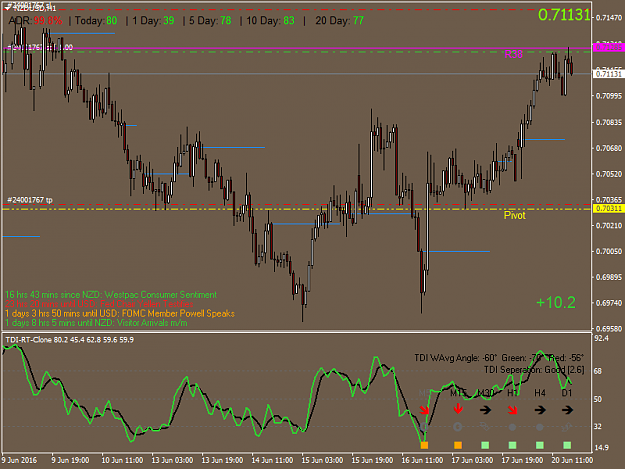This screenshot has width=625, height=469.
Task: Click the '9 Jun 2016' time axis label
Action: pos(20,460)
